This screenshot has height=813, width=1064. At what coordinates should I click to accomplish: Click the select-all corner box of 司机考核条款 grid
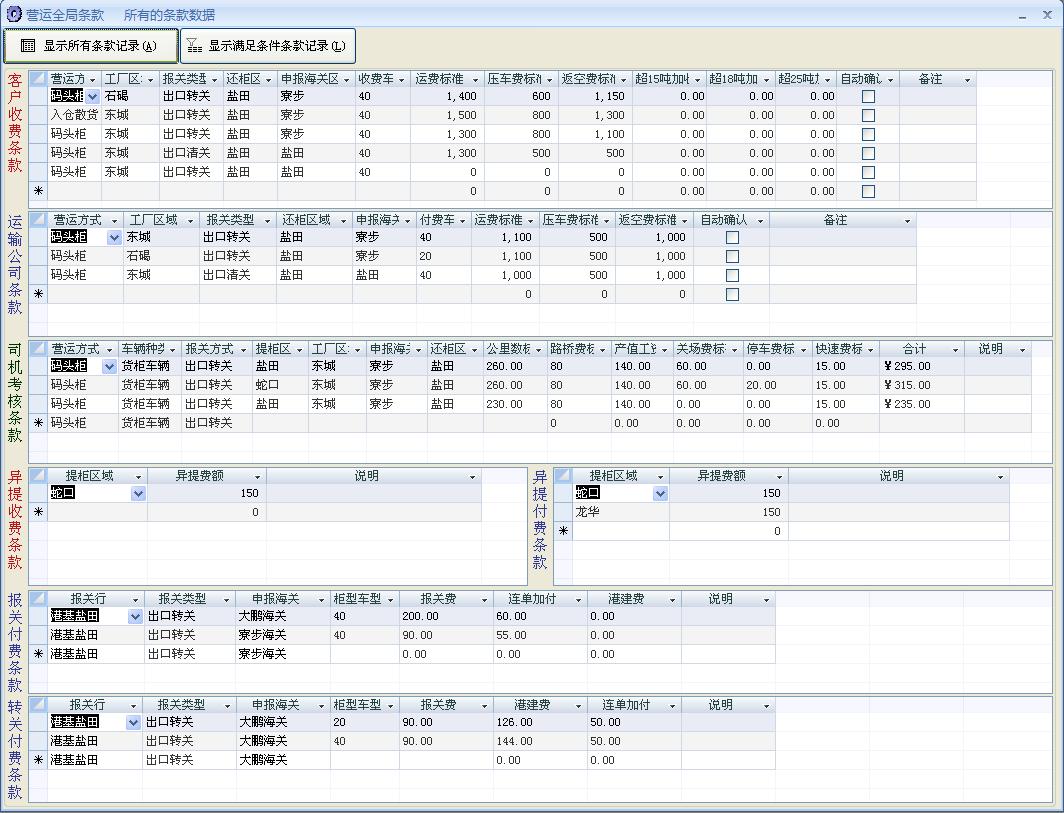(x=38, y=349)
